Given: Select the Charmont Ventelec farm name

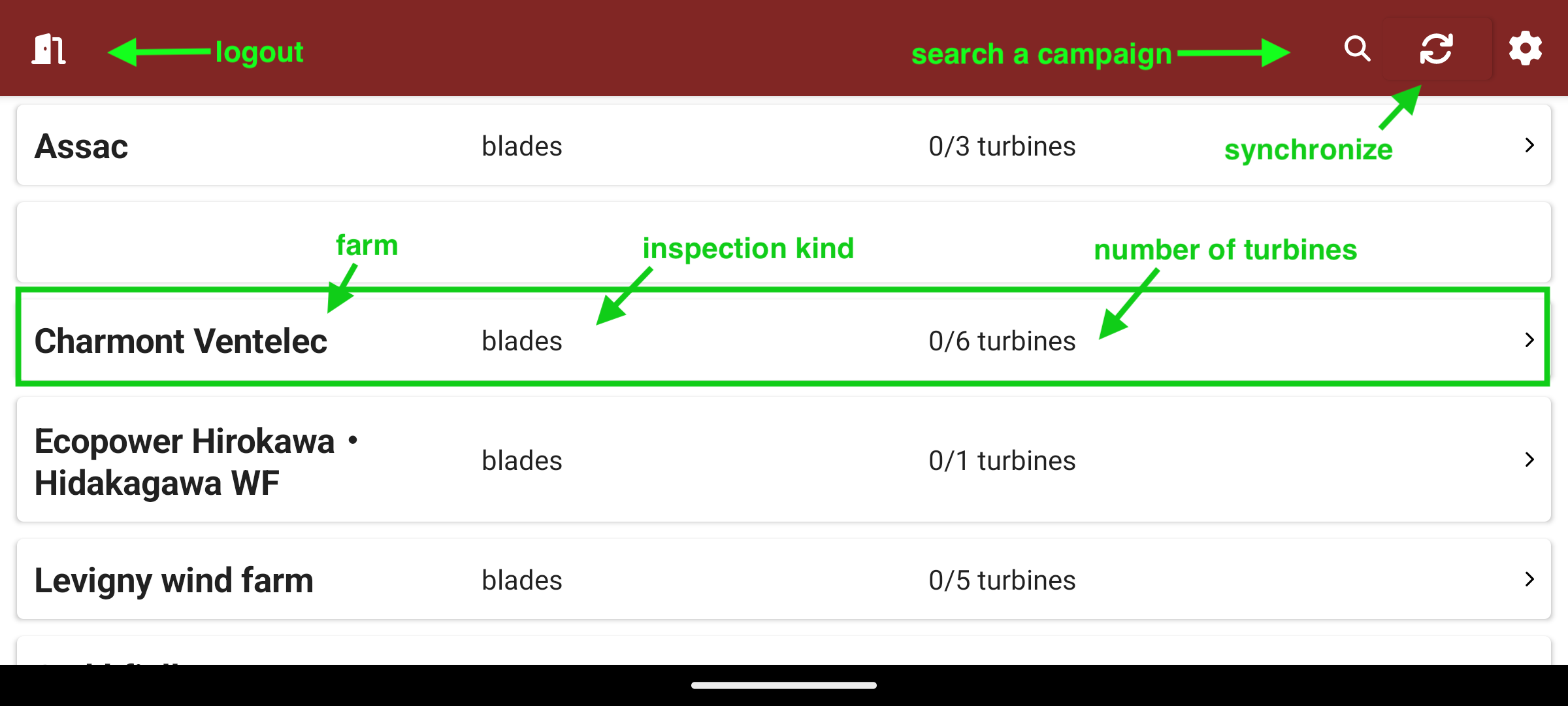Looking at the screenshot, I should click(180, 341).
